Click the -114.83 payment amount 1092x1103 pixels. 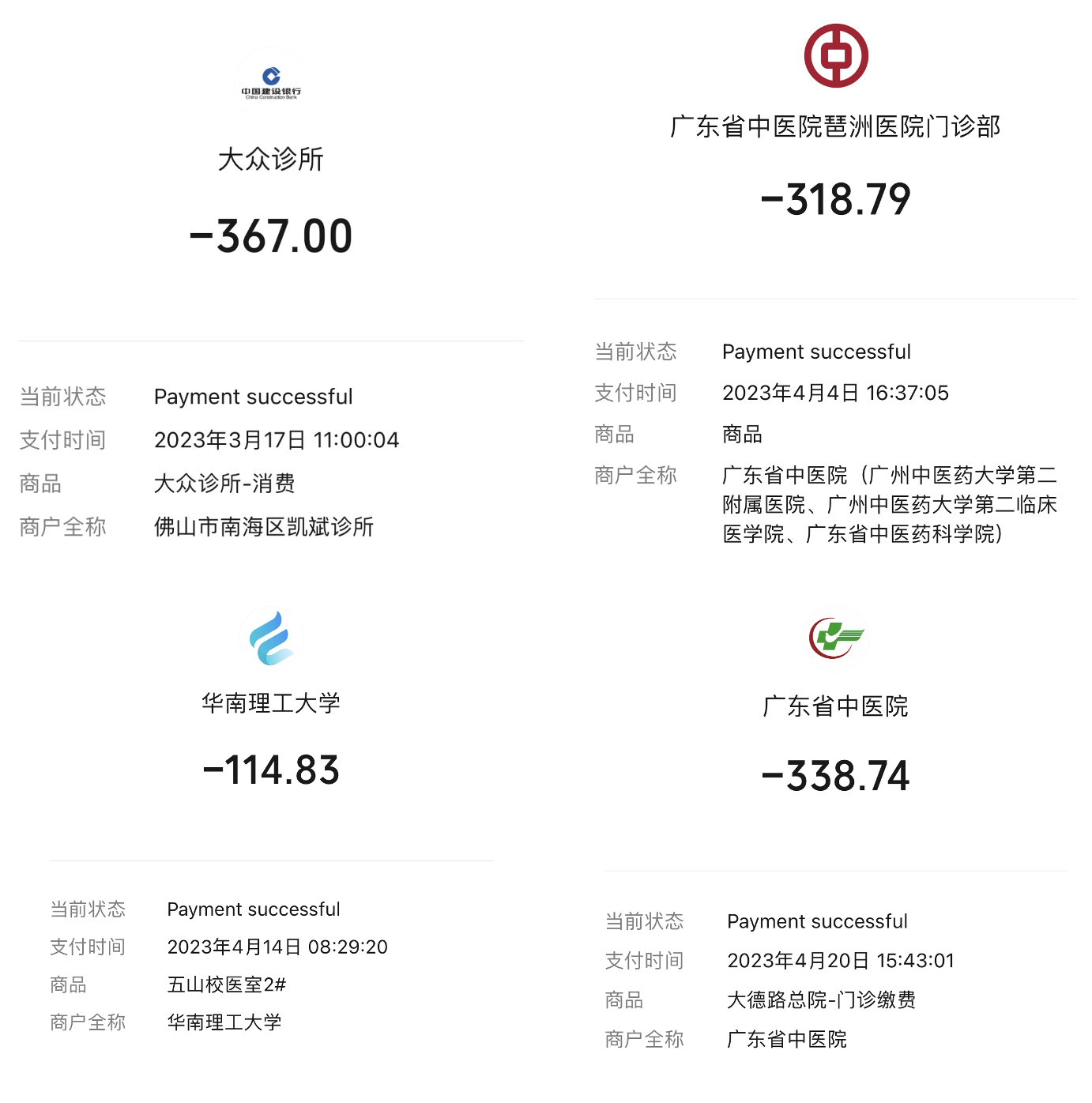(x=271, y=770)
